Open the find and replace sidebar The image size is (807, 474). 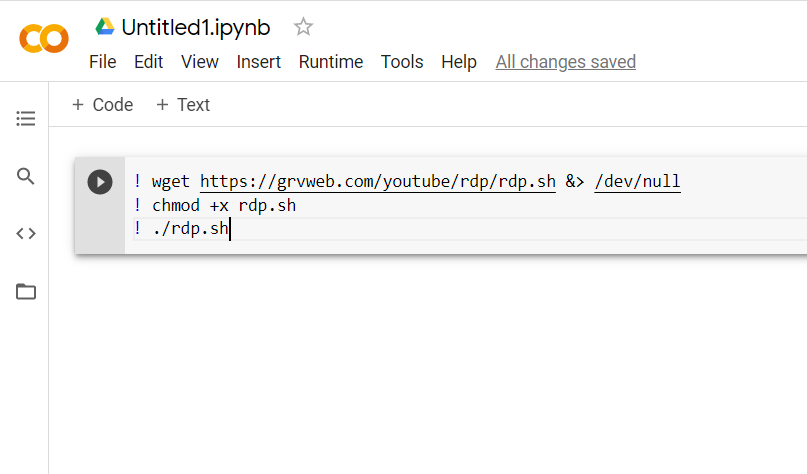click(26, 176)
